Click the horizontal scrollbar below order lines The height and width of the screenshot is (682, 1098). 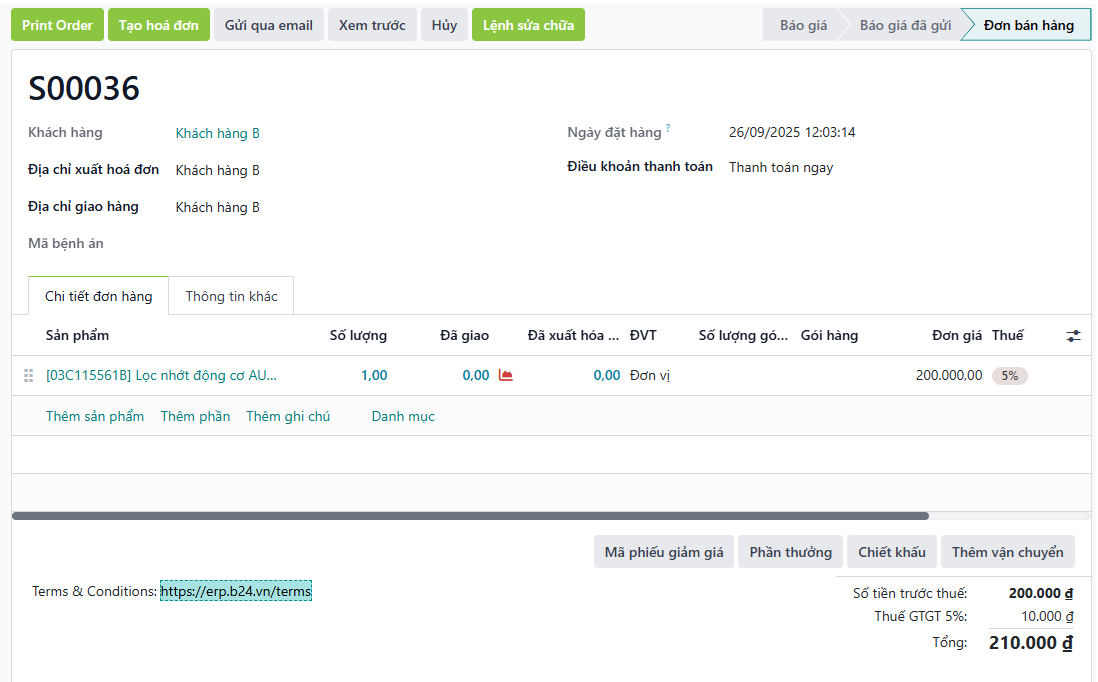coord(470,516)
